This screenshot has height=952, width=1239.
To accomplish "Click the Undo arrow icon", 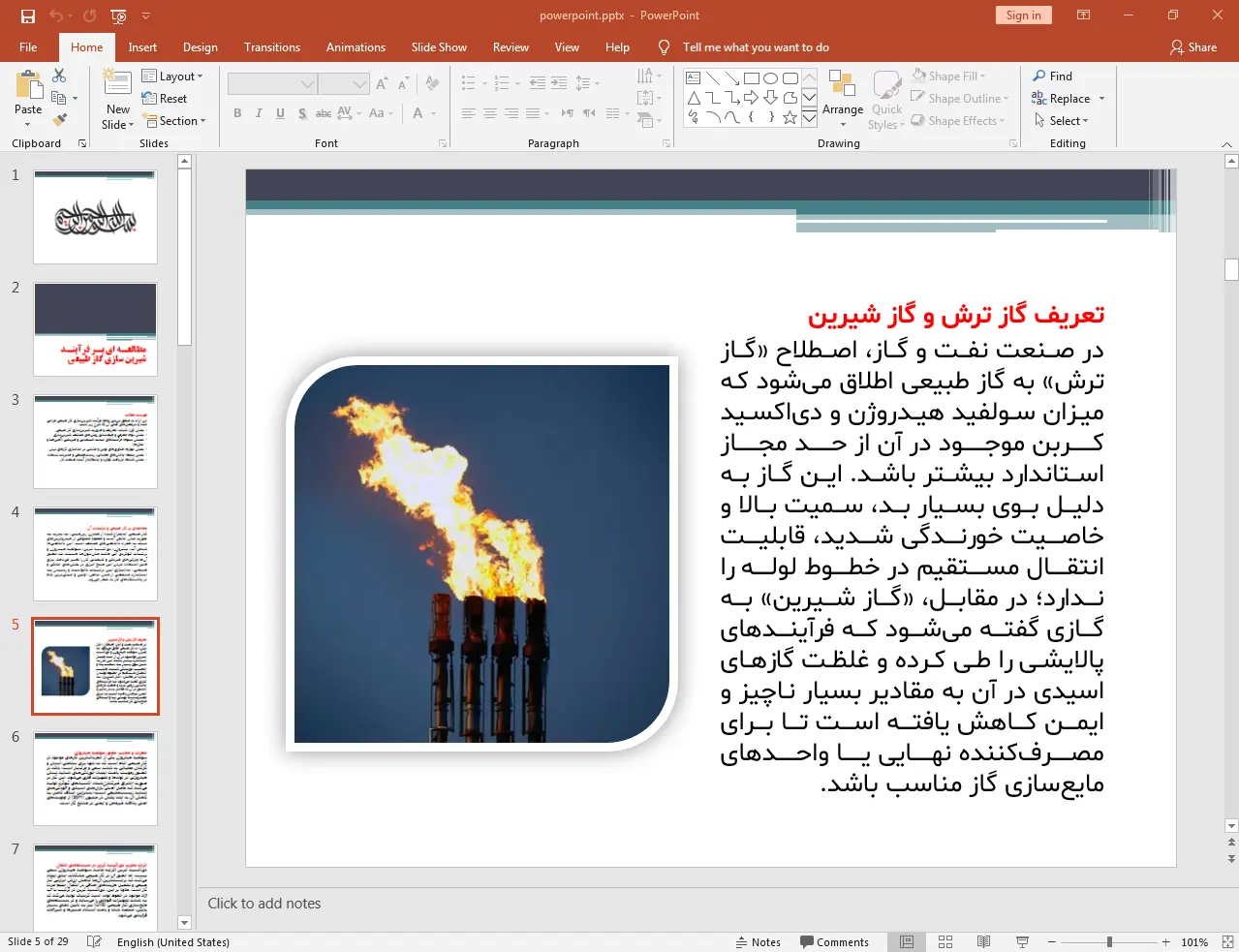I will pyautogui.click(x=56, y=15).
